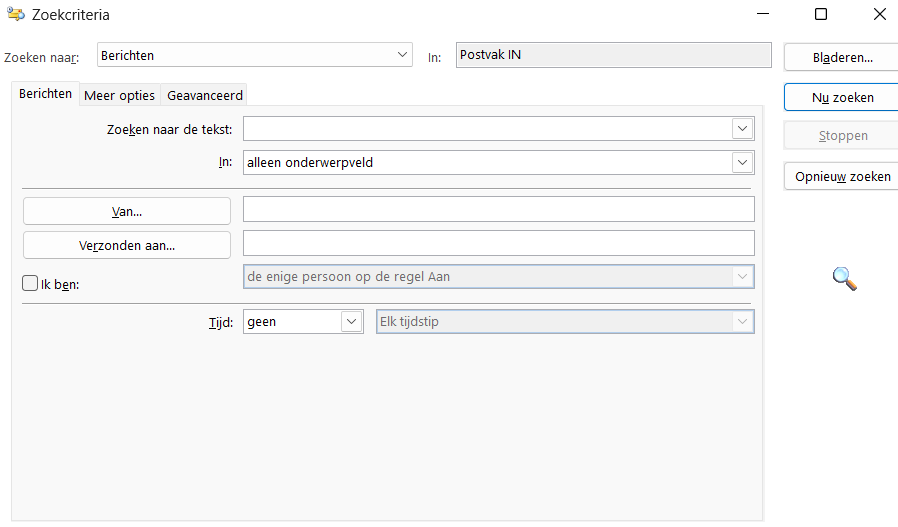Viewport: 898px width, 527px height.
Task: Click the 'Bladeren...' button
Action: 842,58
